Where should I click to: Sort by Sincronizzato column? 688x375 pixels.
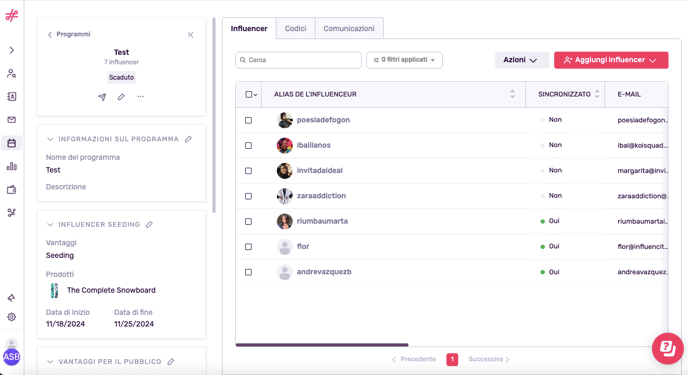coord(597,94)
